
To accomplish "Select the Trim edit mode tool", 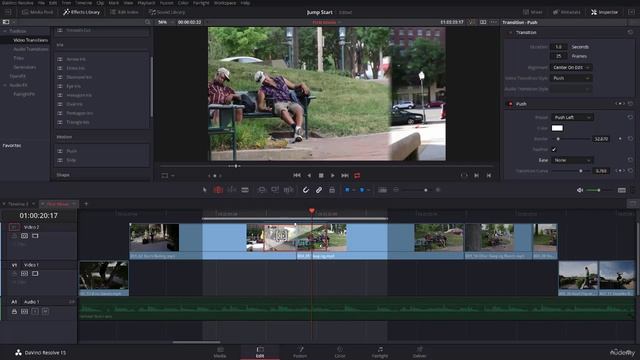I will 218,190.
